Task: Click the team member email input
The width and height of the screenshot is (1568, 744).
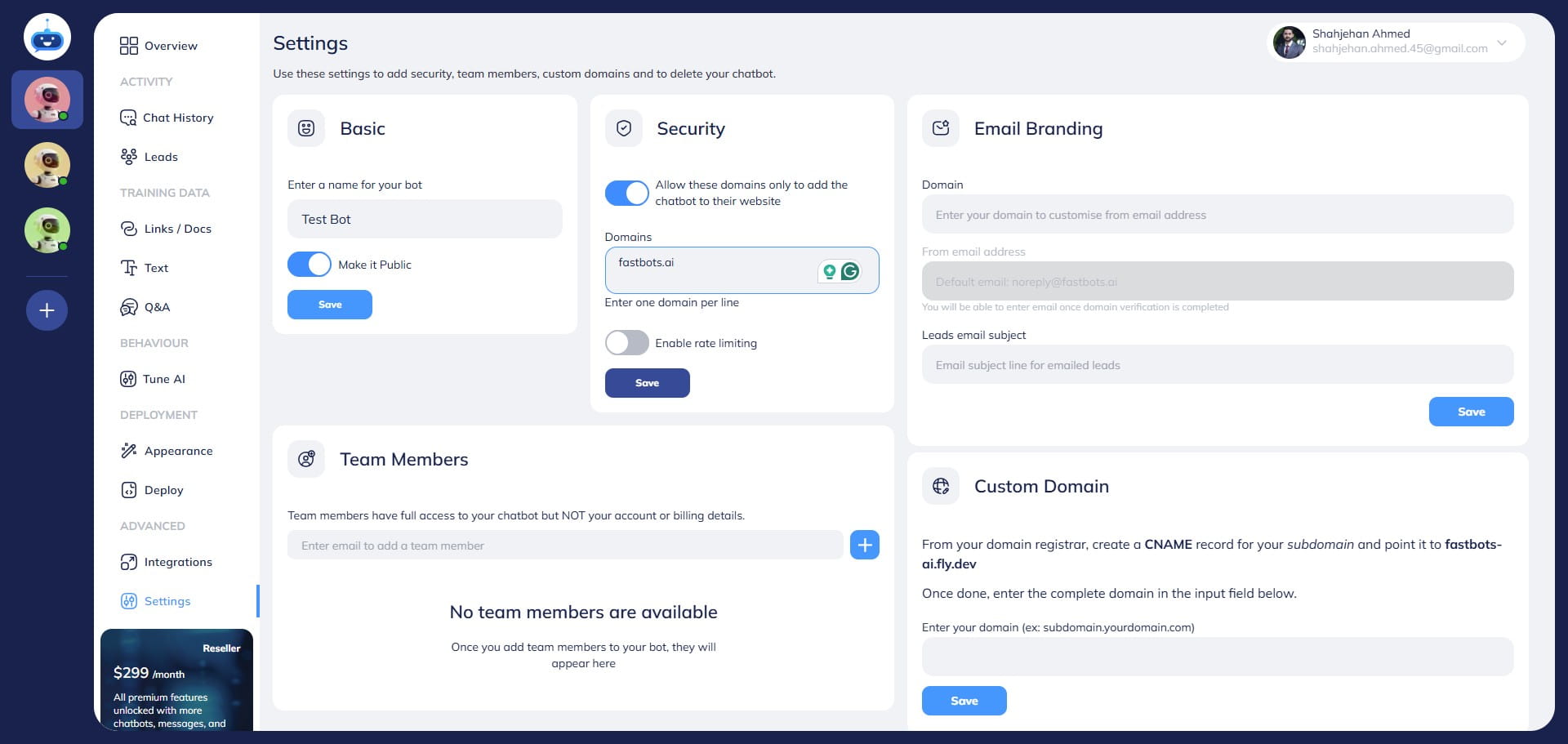Action: pos(565,545)
